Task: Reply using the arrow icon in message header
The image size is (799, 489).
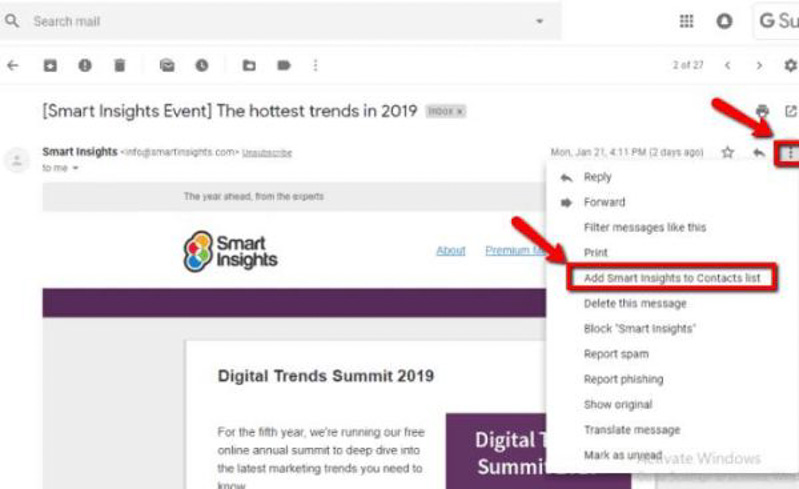Action: pyautogui.click(x=759, y=152)
